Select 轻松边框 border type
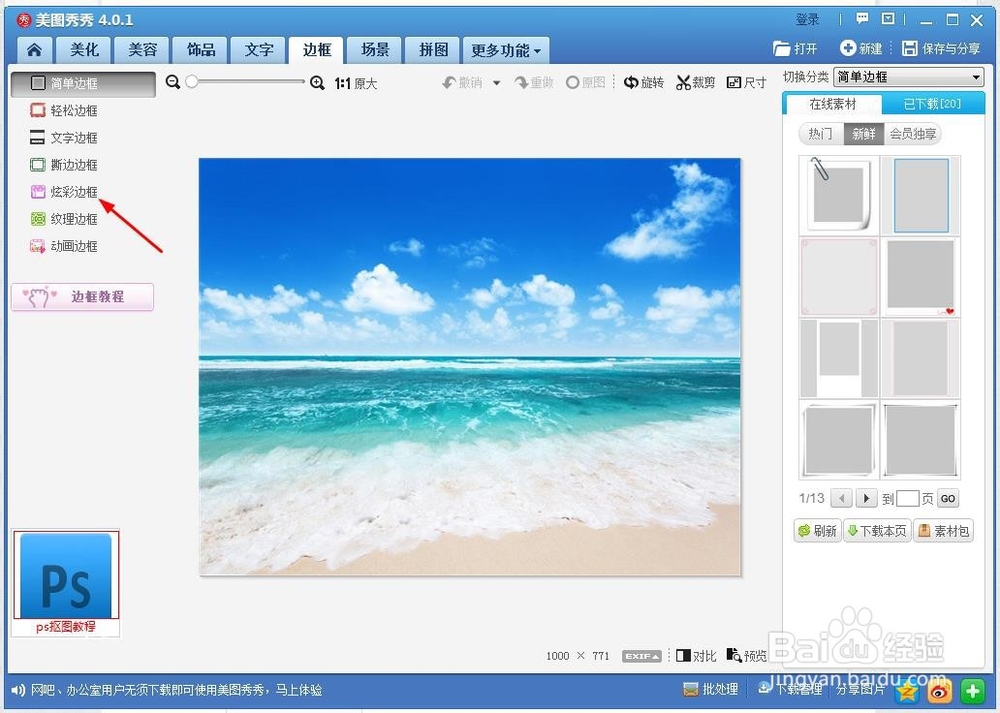This screenshot has width=1000, height=713. point(64,110)
